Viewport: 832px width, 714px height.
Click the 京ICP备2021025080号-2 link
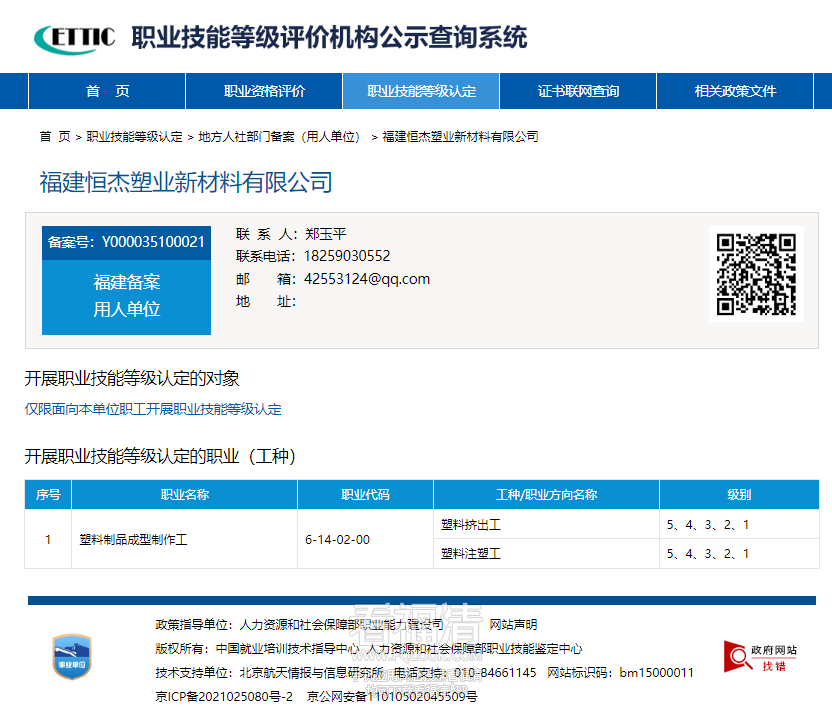coord(224,696)
